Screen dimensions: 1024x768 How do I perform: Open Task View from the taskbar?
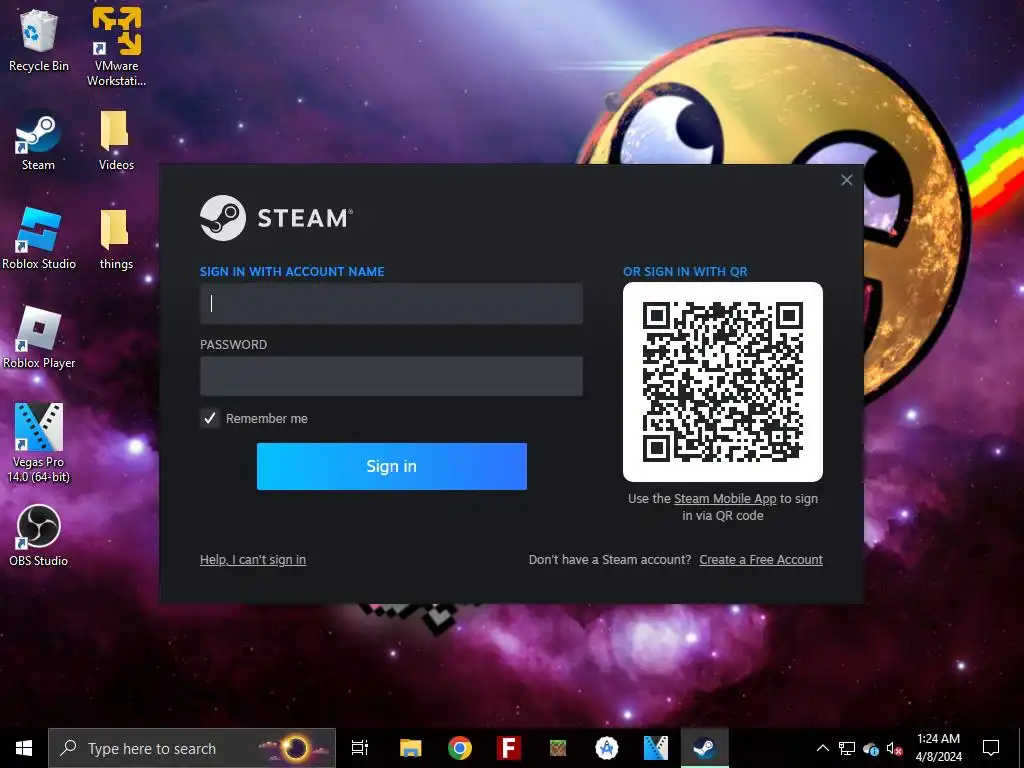click(x=360, y=748)
